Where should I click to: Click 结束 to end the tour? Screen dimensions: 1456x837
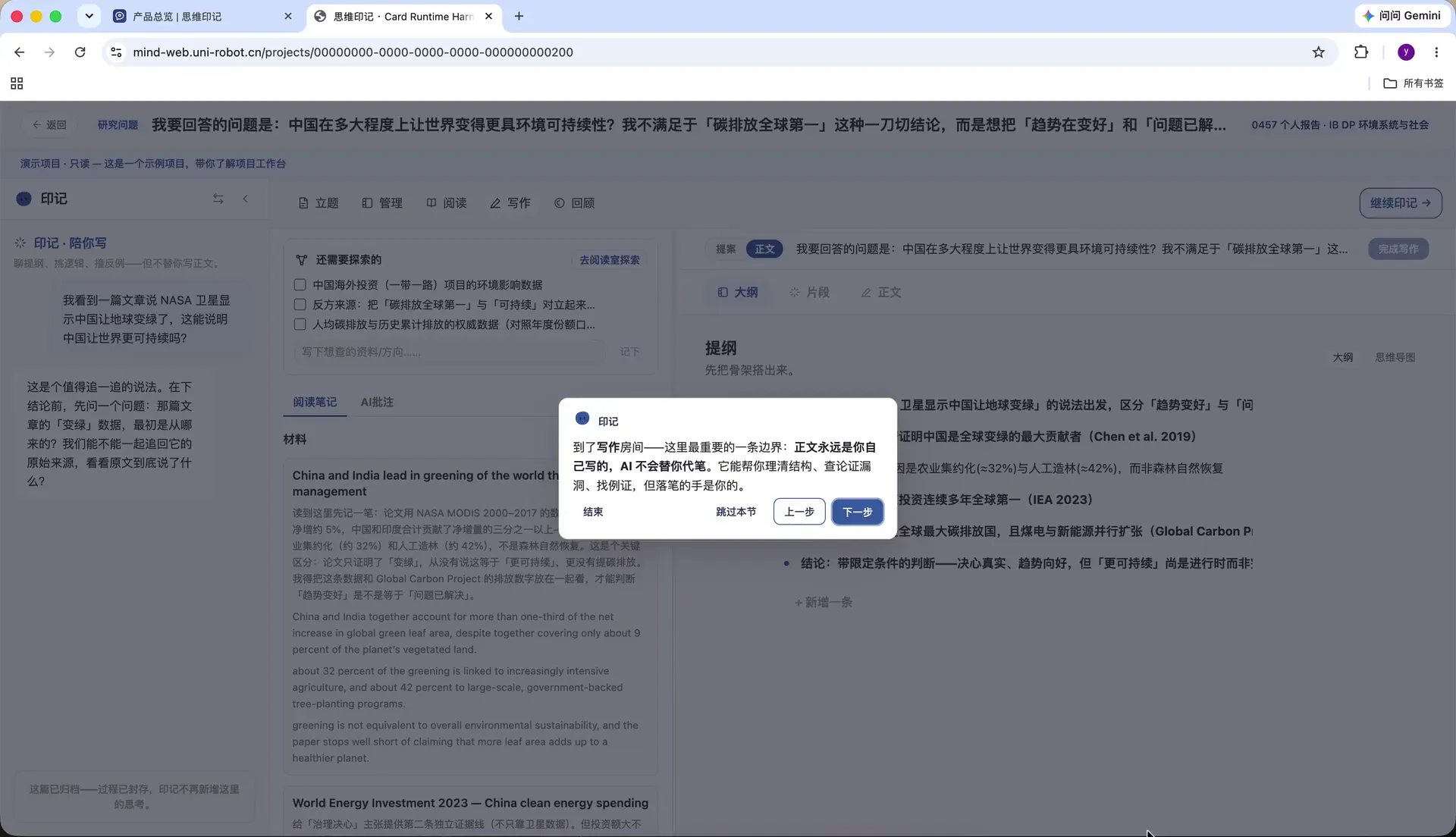click(593, 512)
